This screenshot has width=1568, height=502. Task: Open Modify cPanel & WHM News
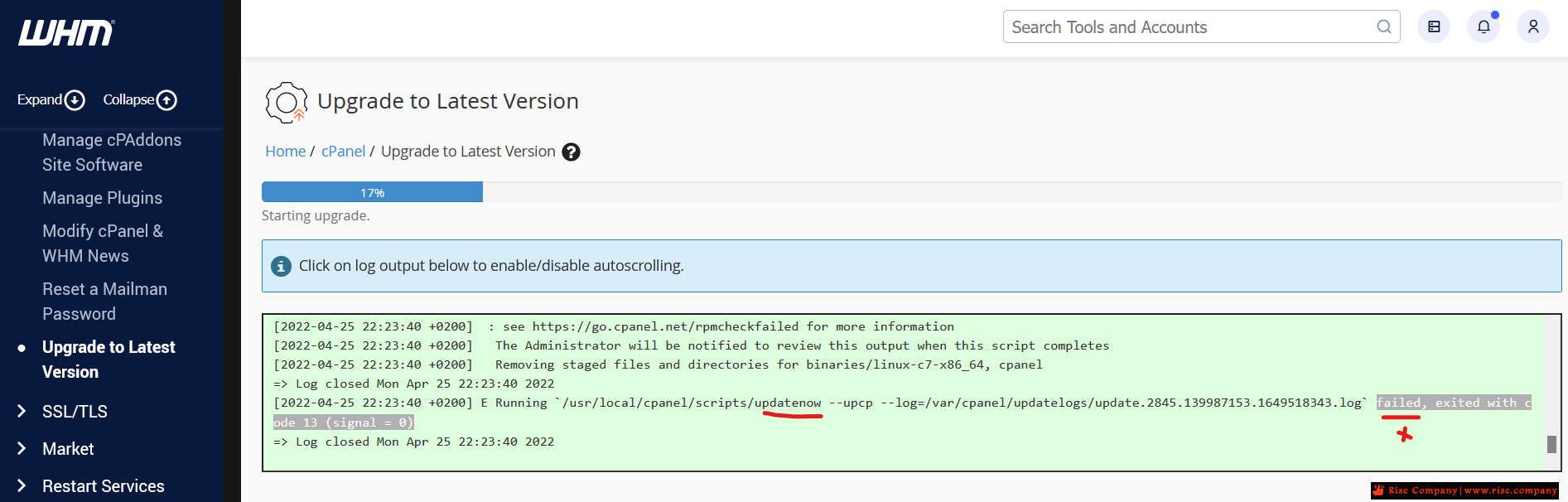[x=103, y=244]
